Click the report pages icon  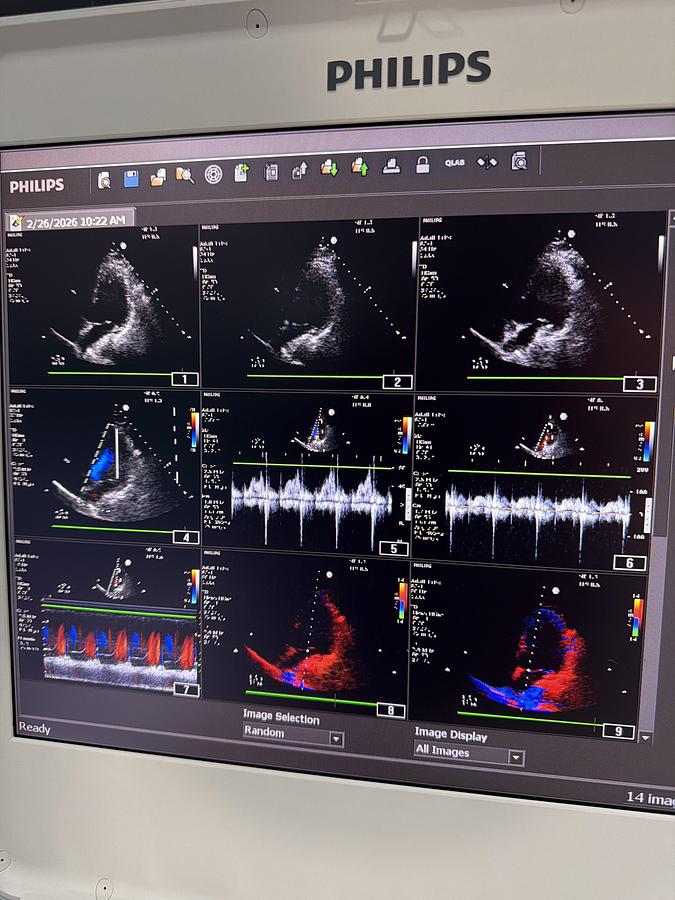click(271, 172)
